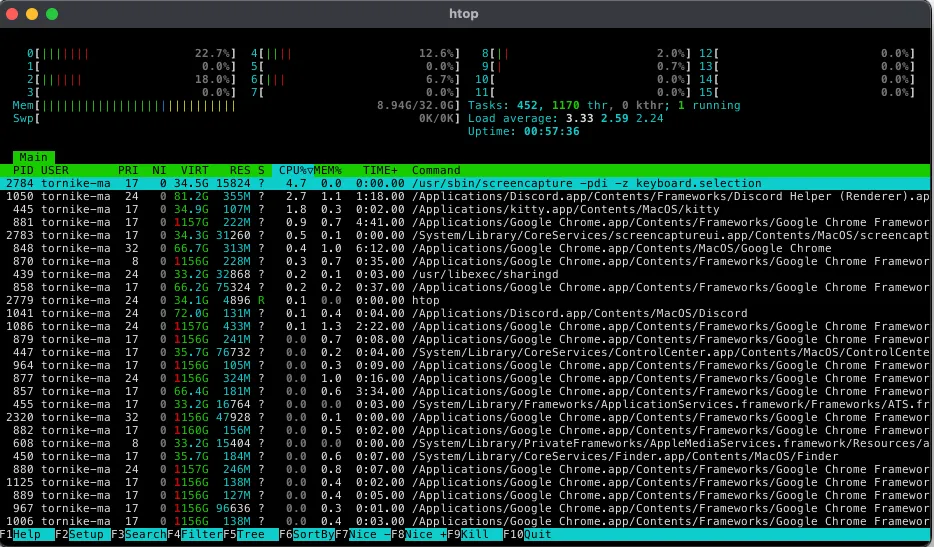Click the Load average values
934x547 pixels.
tap(614, 119)
